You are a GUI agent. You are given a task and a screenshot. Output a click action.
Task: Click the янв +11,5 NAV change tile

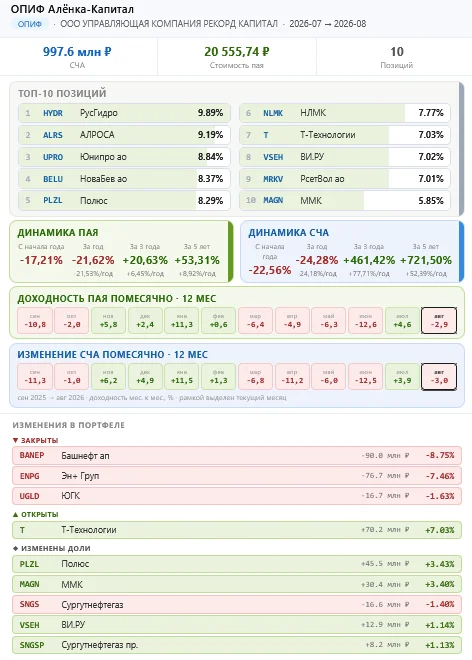[x=181, y=377]
